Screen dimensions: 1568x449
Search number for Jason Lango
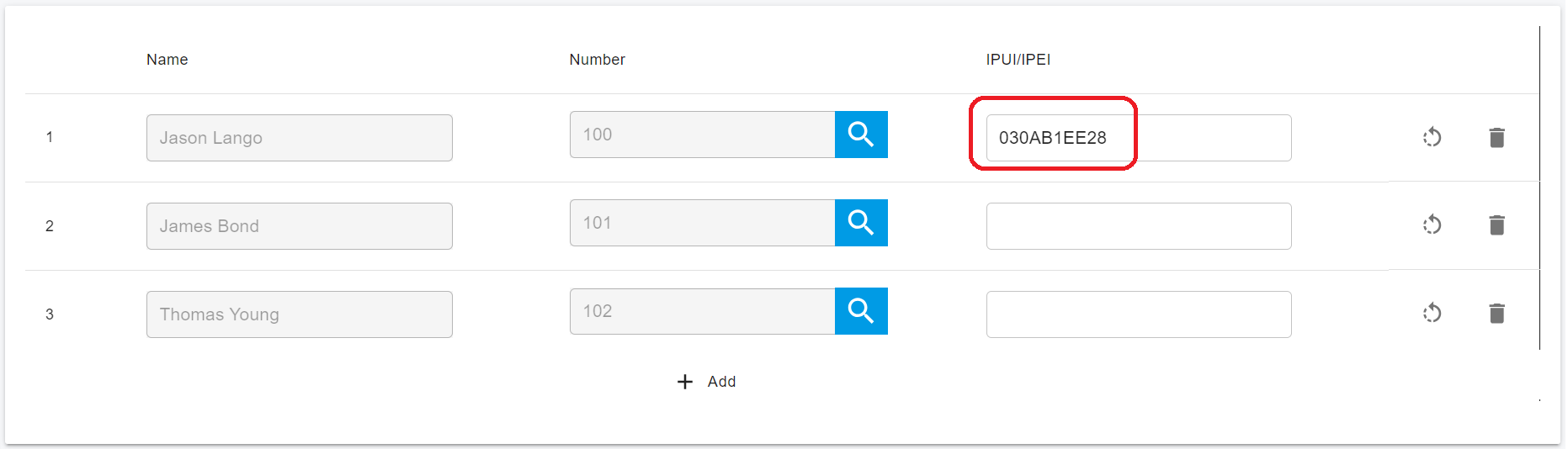(861, 135)
